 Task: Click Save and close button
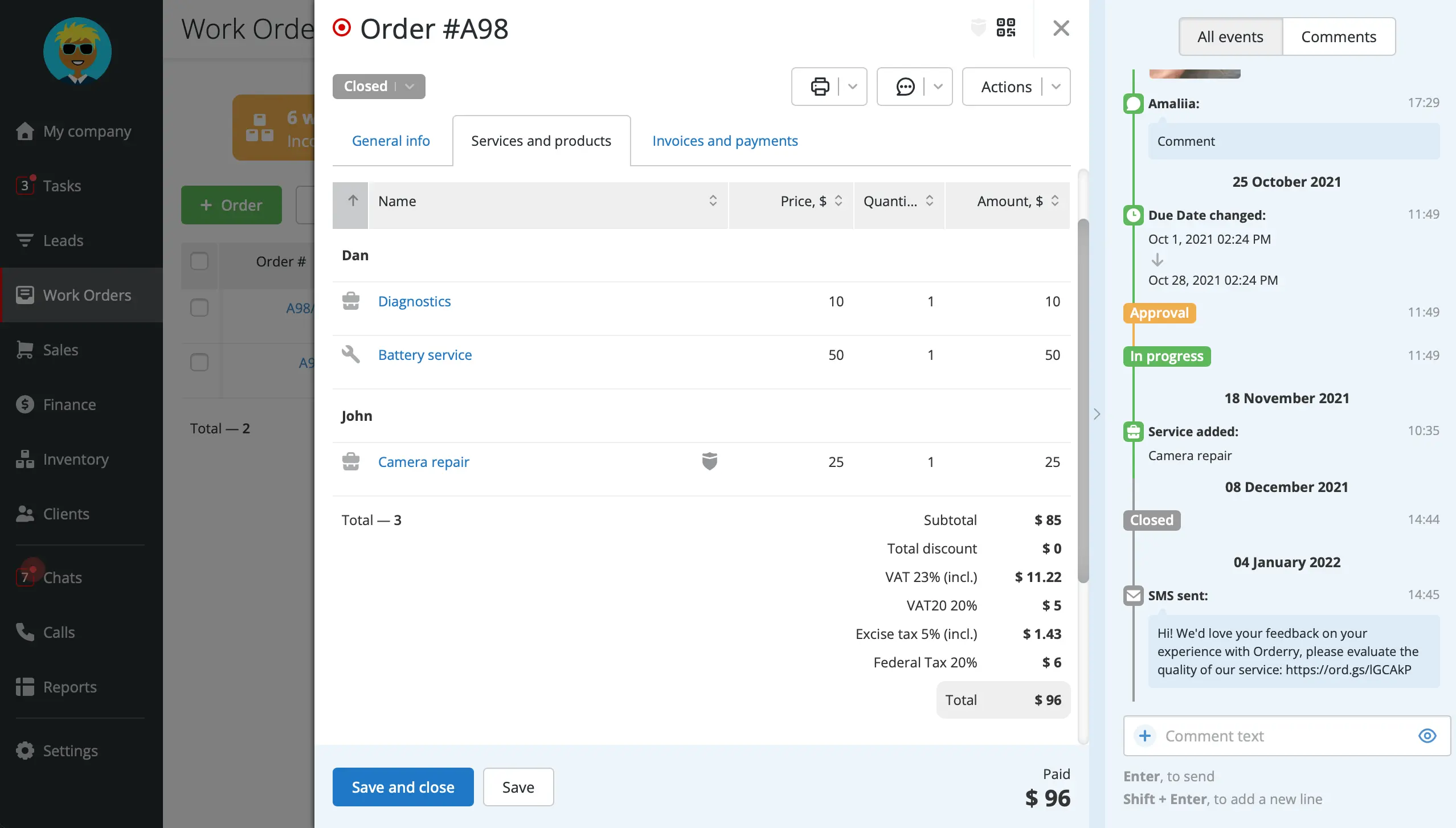(x=403, y=786)
